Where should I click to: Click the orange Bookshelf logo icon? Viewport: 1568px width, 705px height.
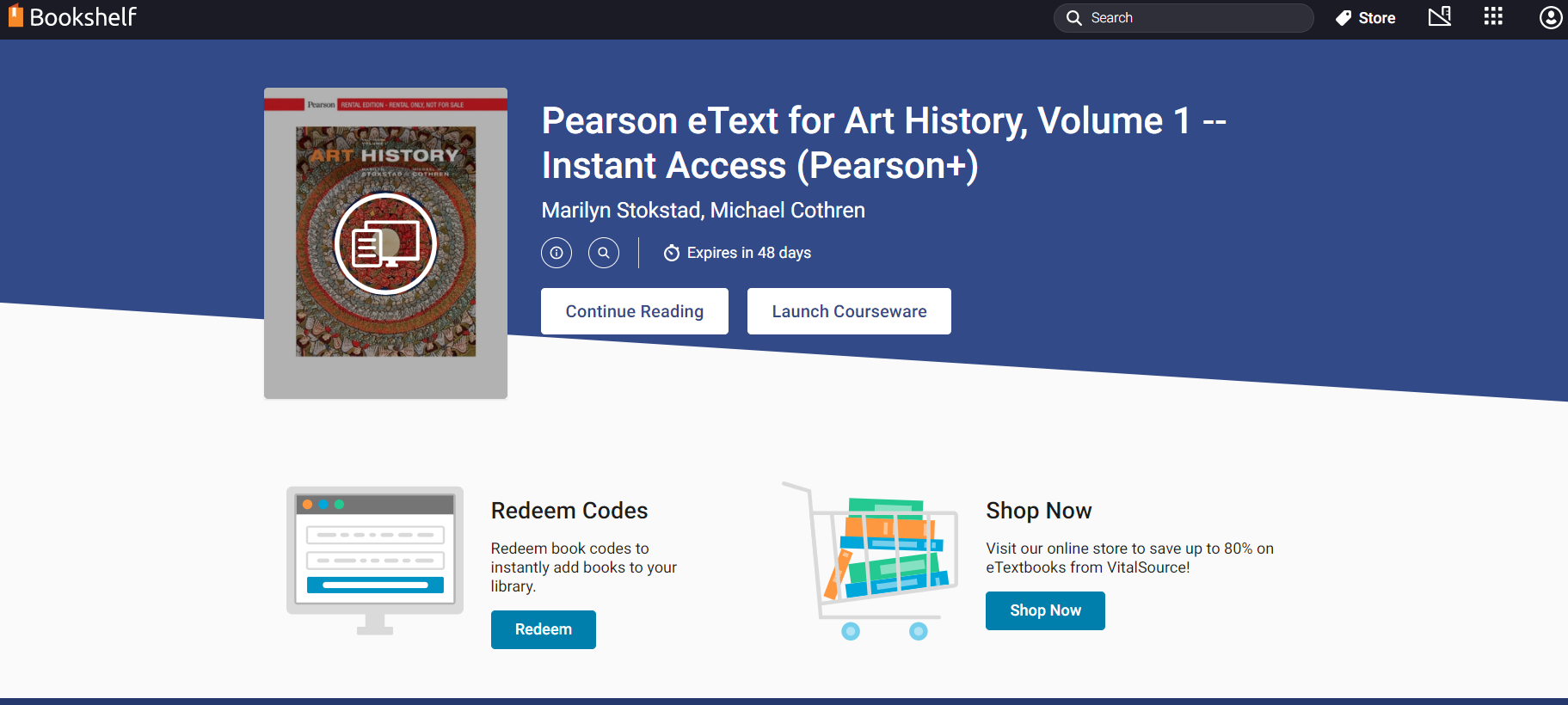click(x=15, y=16)
